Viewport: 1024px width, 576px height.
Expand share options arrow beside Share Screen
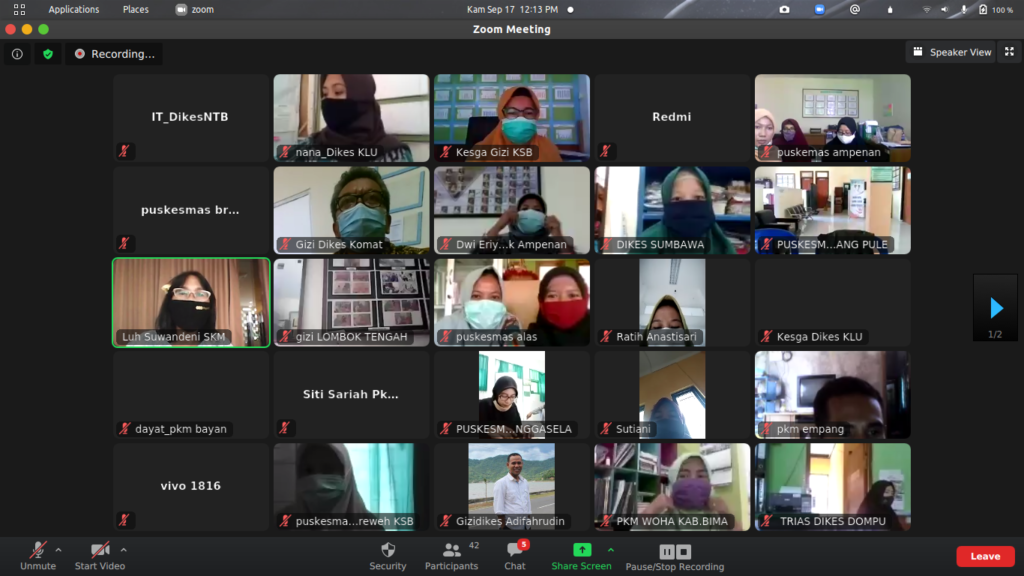pos(611,550)
